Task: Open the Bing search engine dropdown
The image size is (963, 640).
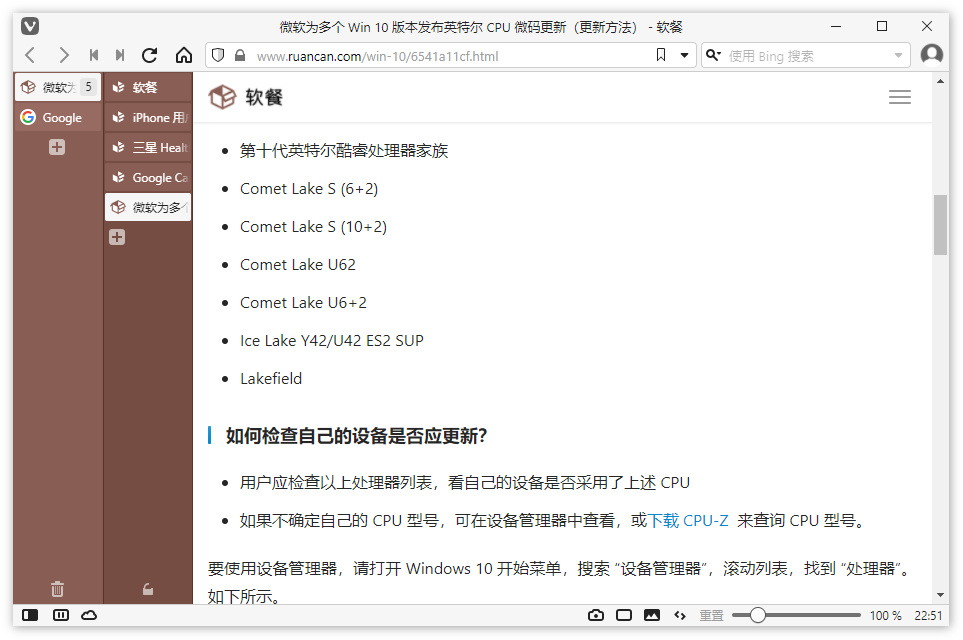Action: [x=897, y=55]
